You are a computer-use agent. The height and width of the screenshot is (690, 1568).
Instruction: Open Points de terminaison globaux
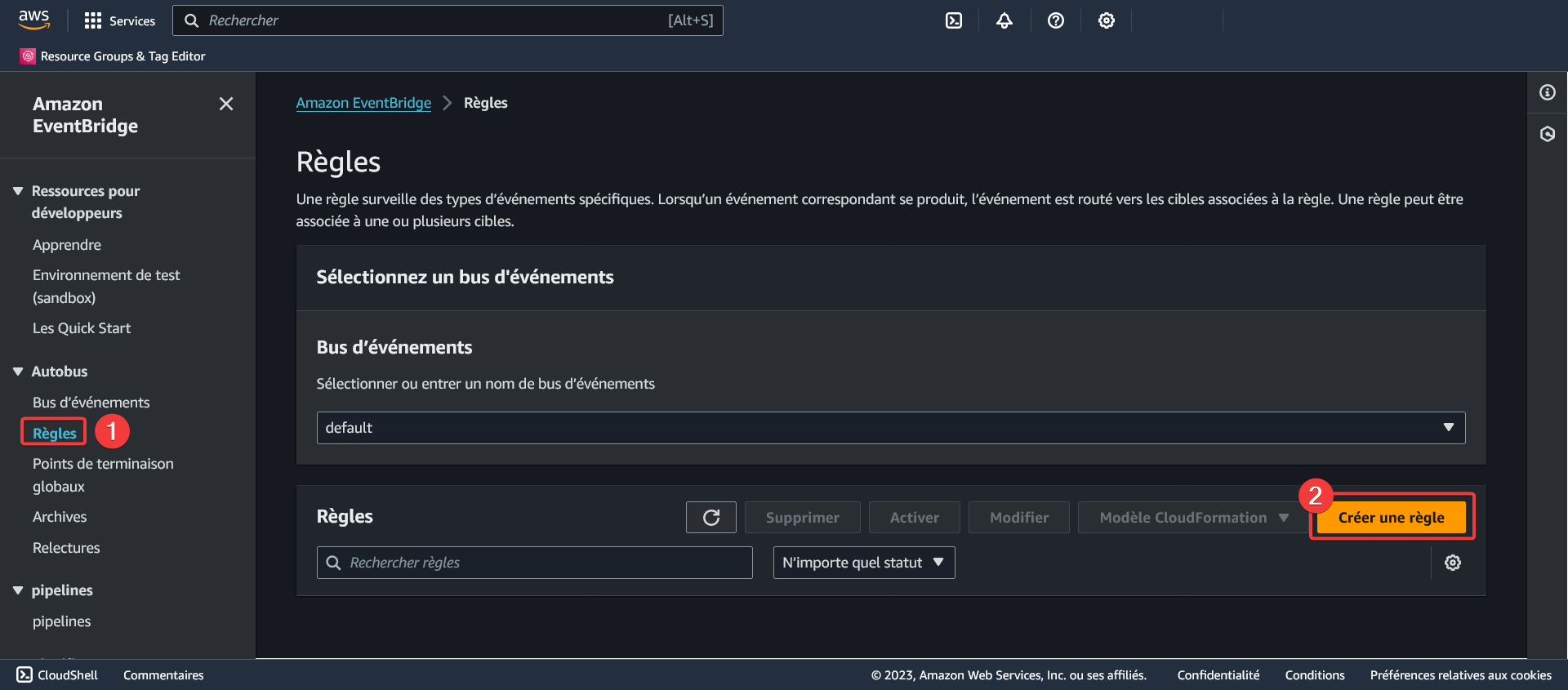(103, 475)
